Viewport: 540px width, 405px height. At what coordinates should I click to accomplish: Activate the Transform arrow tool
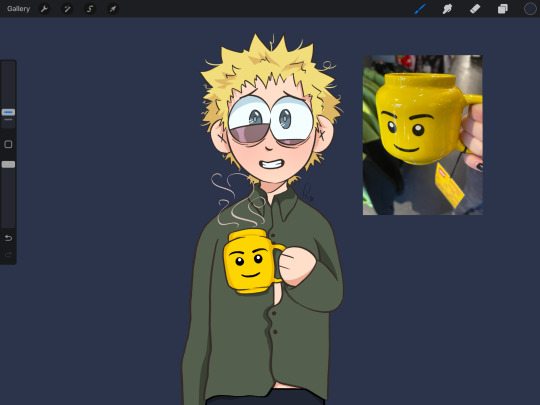[x=113, y=9]
